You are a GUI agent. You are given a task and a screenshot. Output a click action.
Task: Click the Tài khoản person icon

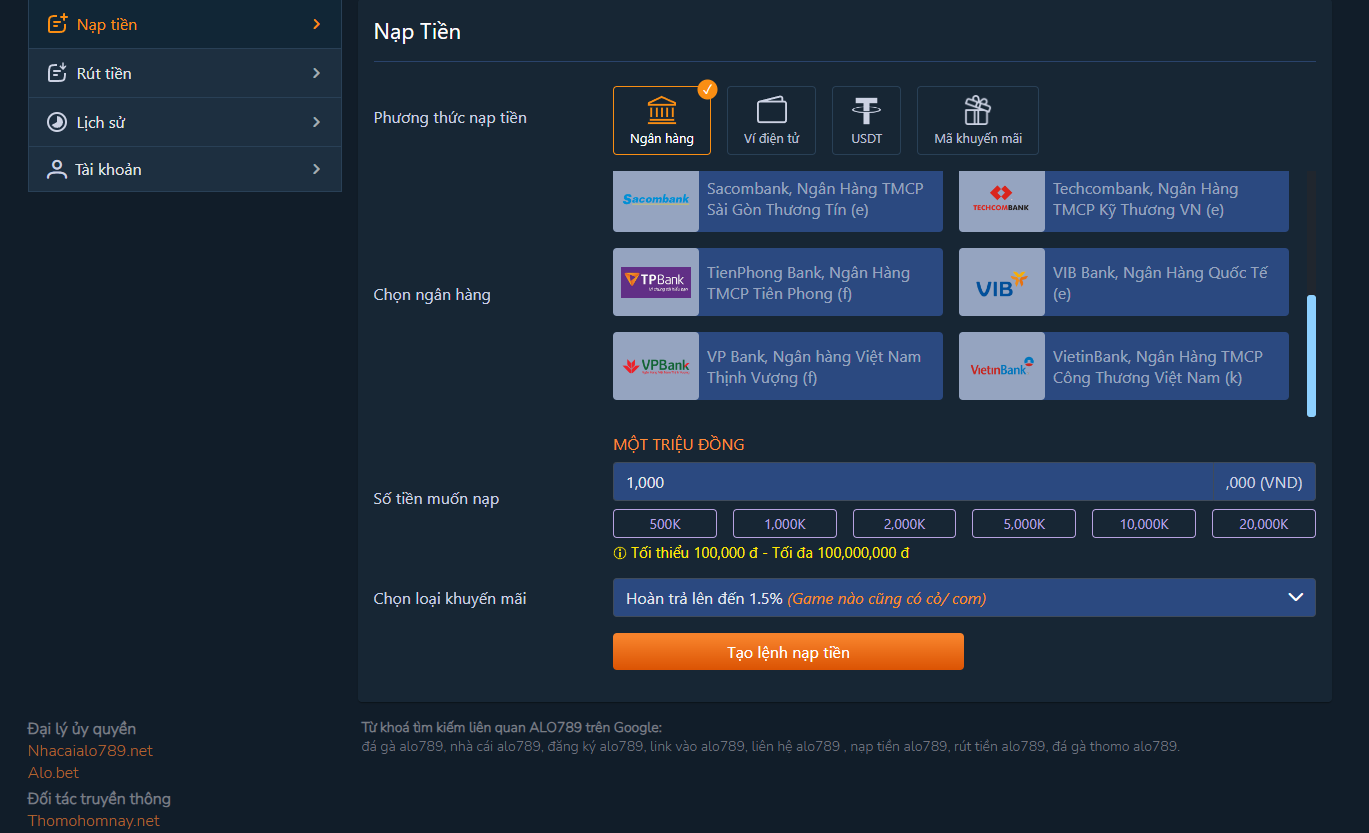click(x=57, y=169)
